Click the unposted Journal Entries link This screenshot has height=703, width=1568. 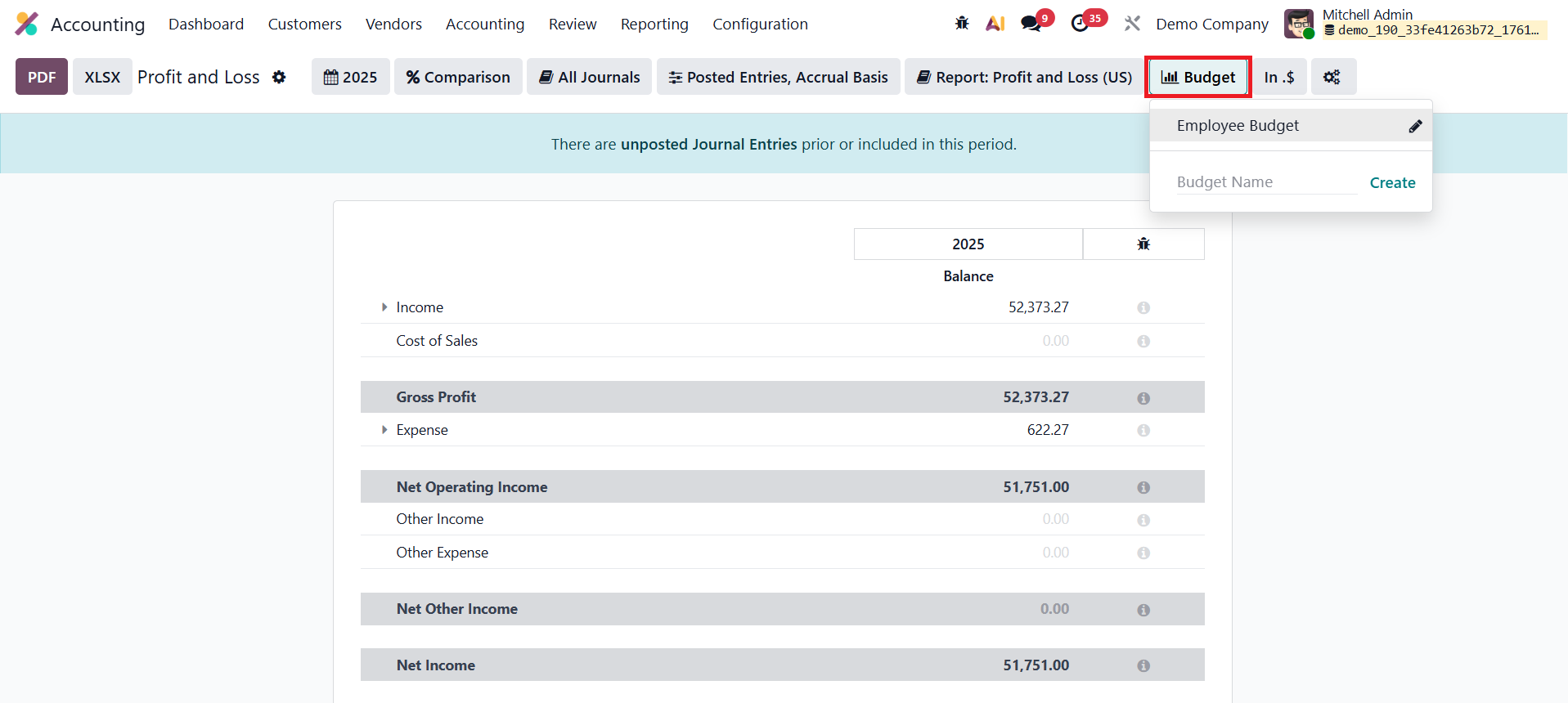click(708, 145)
